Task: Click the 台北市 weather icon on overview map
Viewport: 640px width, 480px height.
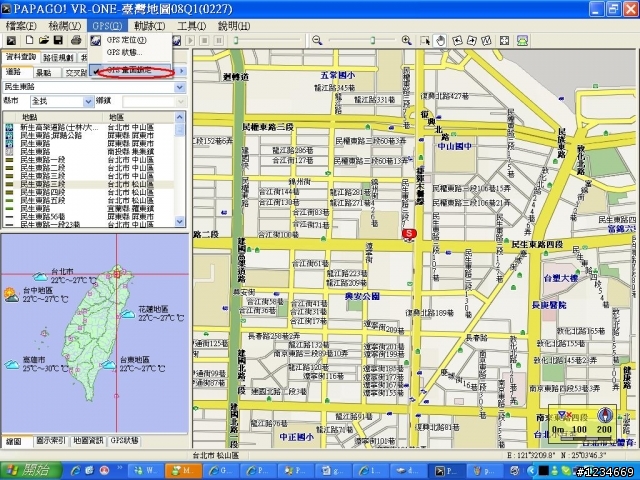Action: point(40,277)
